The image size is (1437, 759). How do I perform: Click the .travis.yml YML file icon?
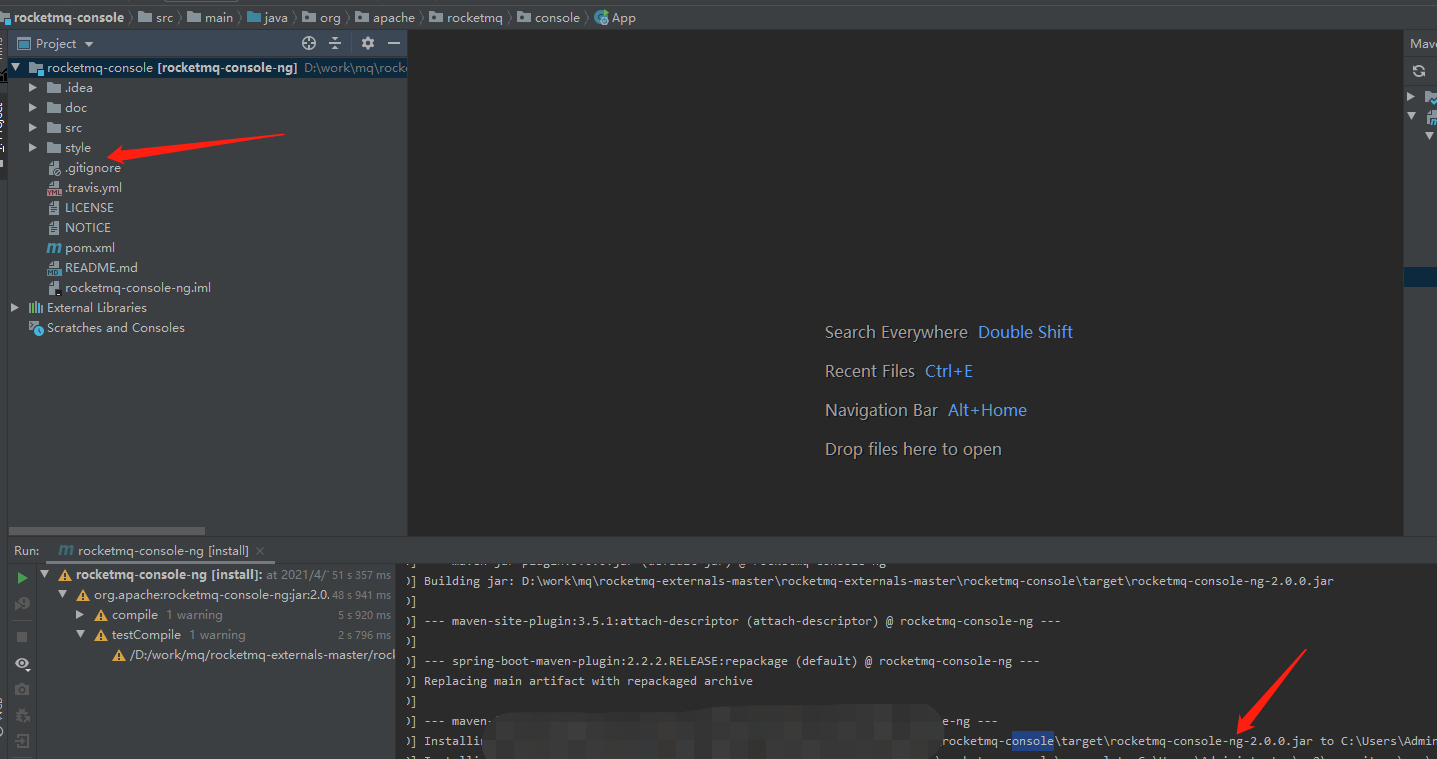tap(55, 188)
